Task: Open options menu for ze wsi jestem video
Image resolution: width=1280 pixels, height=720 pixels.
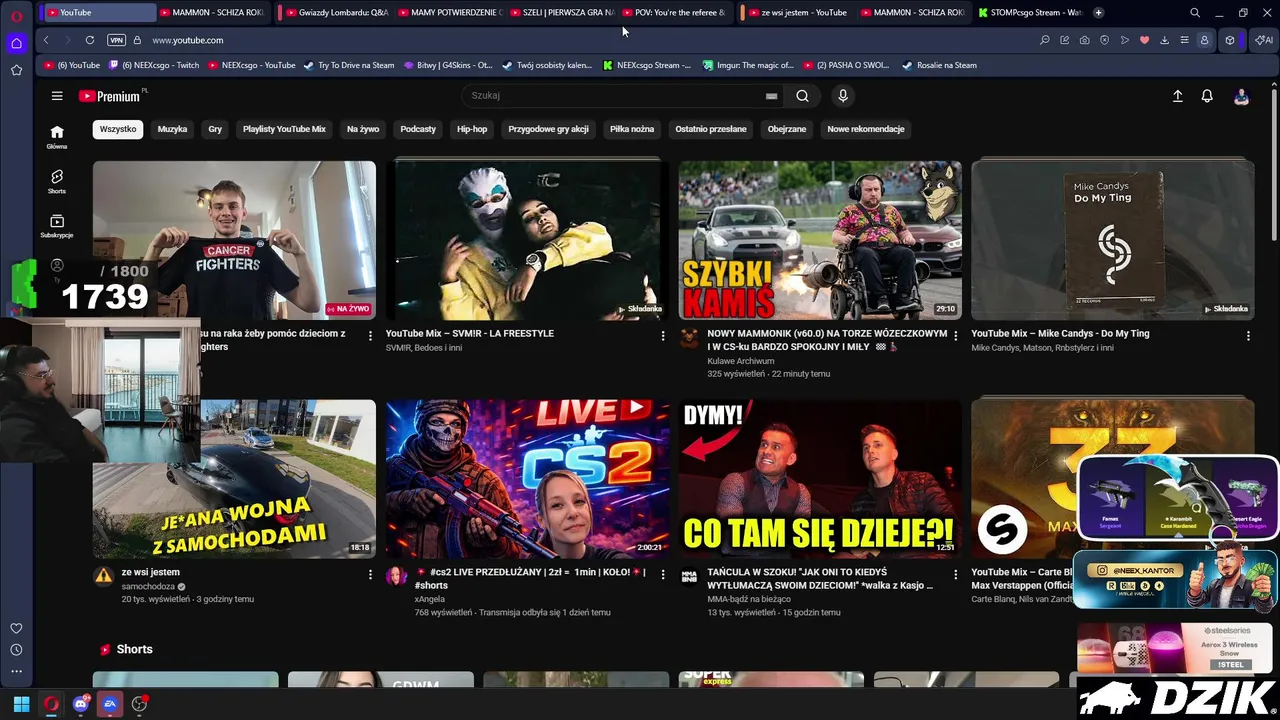Action: pos(370,575)
